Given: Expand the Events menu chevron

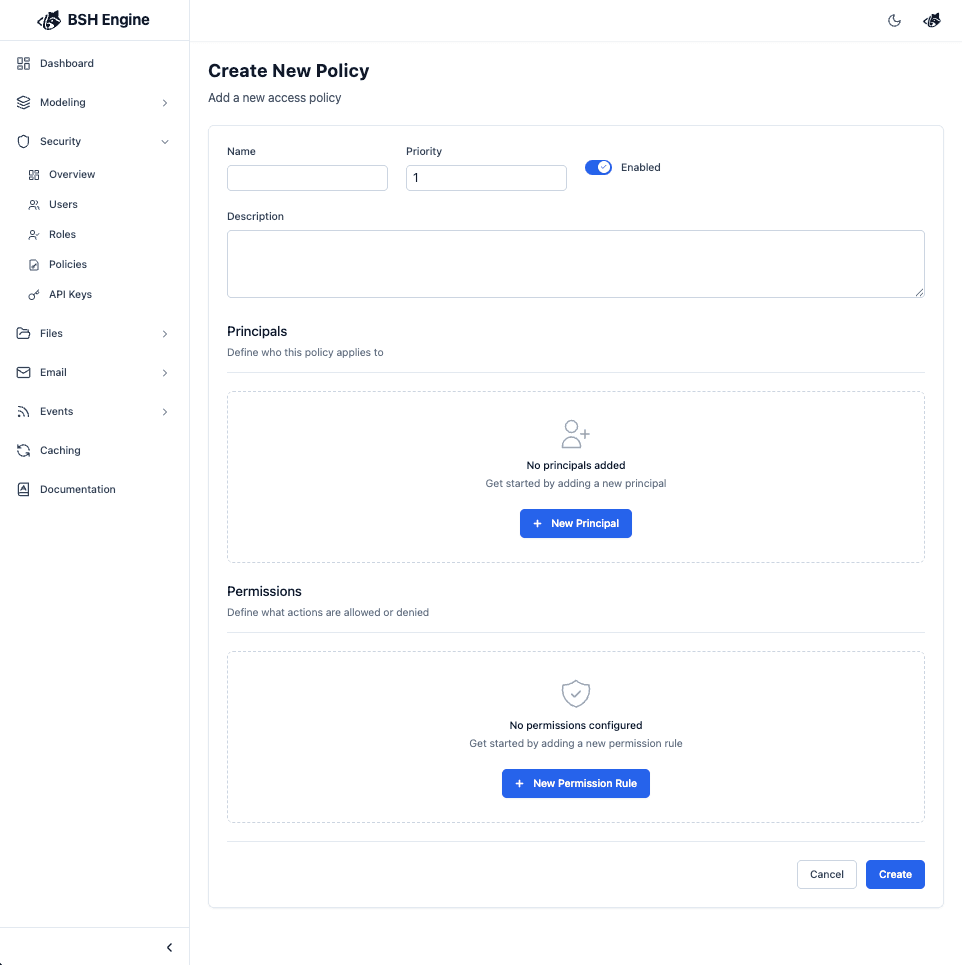Looking at the screenshot, I should pyautogui.click(x=165, y=412).
